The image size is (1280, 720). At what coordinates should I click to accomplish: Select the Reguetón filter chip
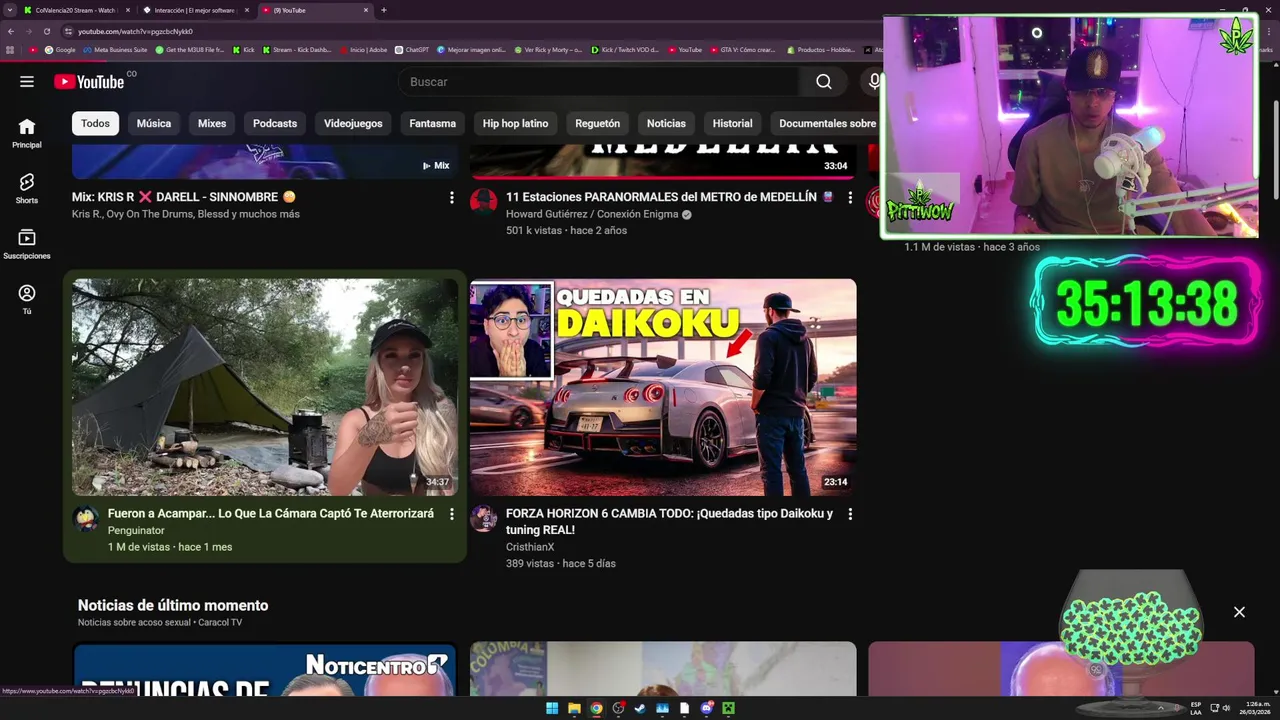[598, 124]
